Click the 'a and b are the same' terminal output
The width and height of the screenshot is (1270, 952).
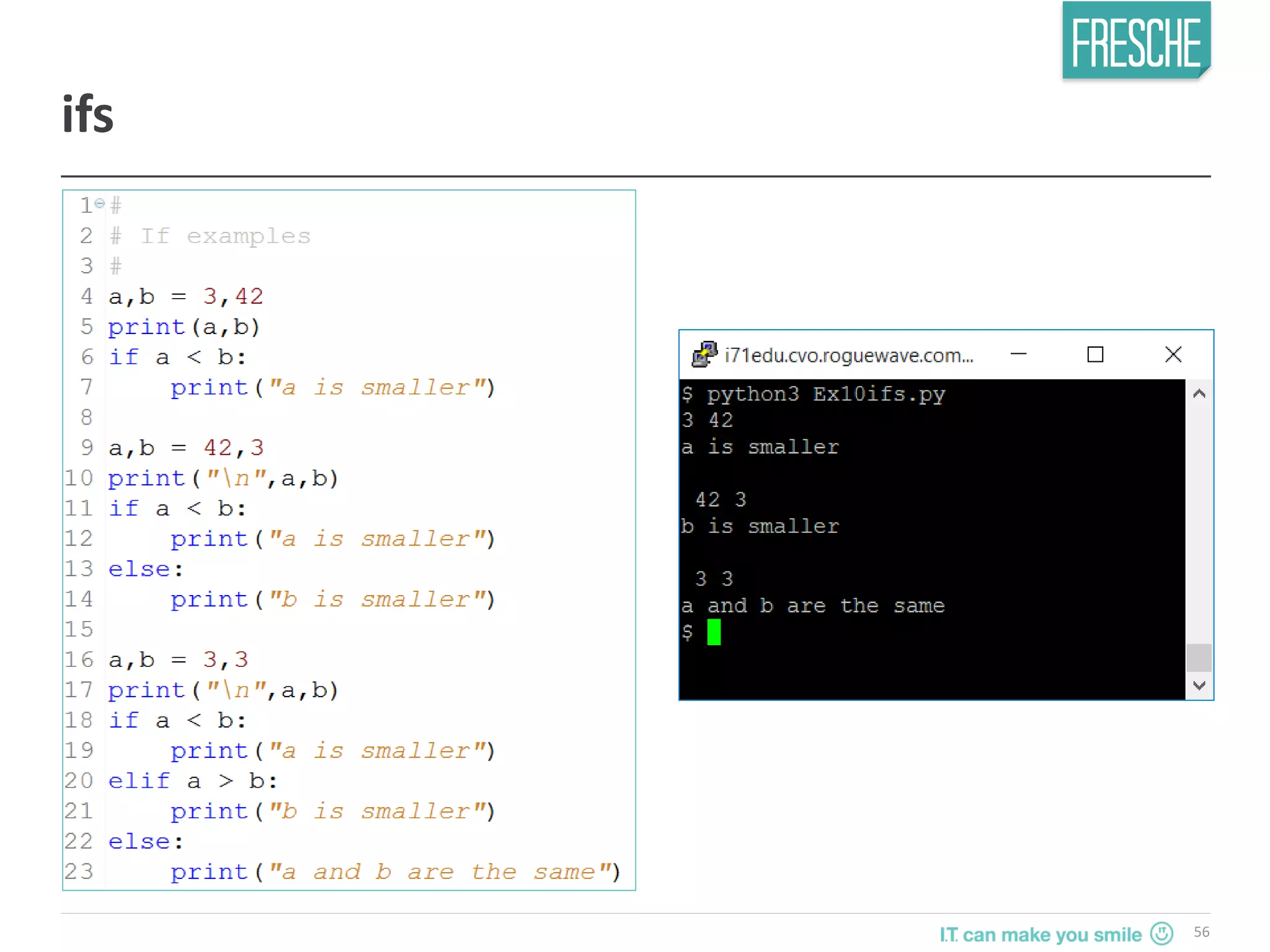tap(812, 606)
